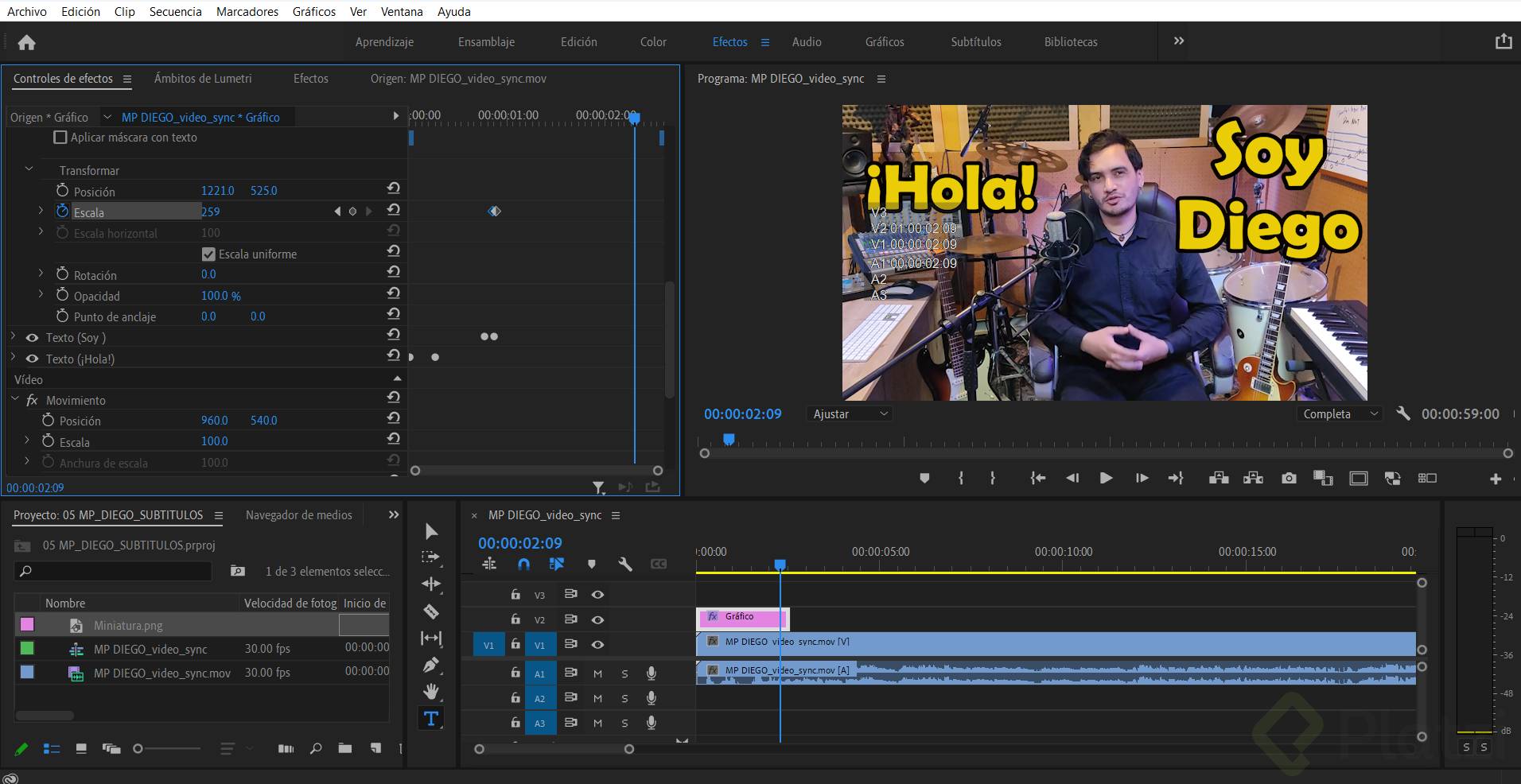Open the Completa resolution dropdown
Viewport: 1521px width, 784px height.
click(1340, 414)
